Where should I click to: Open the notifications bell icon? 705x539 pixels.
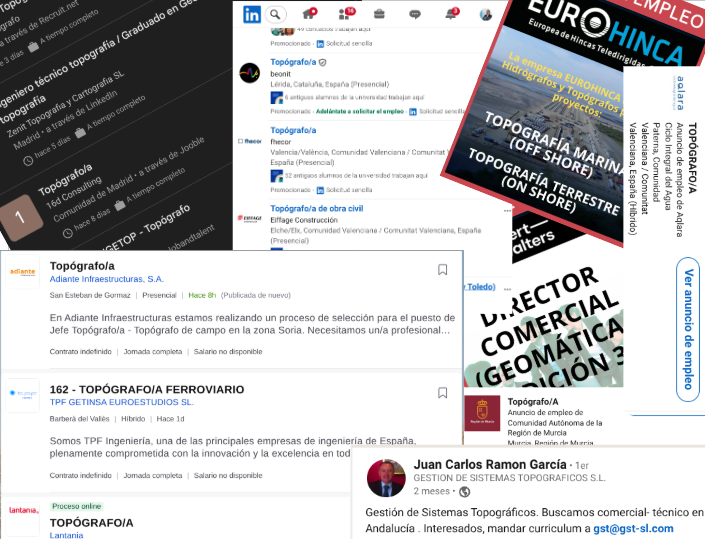click(450, 14)
